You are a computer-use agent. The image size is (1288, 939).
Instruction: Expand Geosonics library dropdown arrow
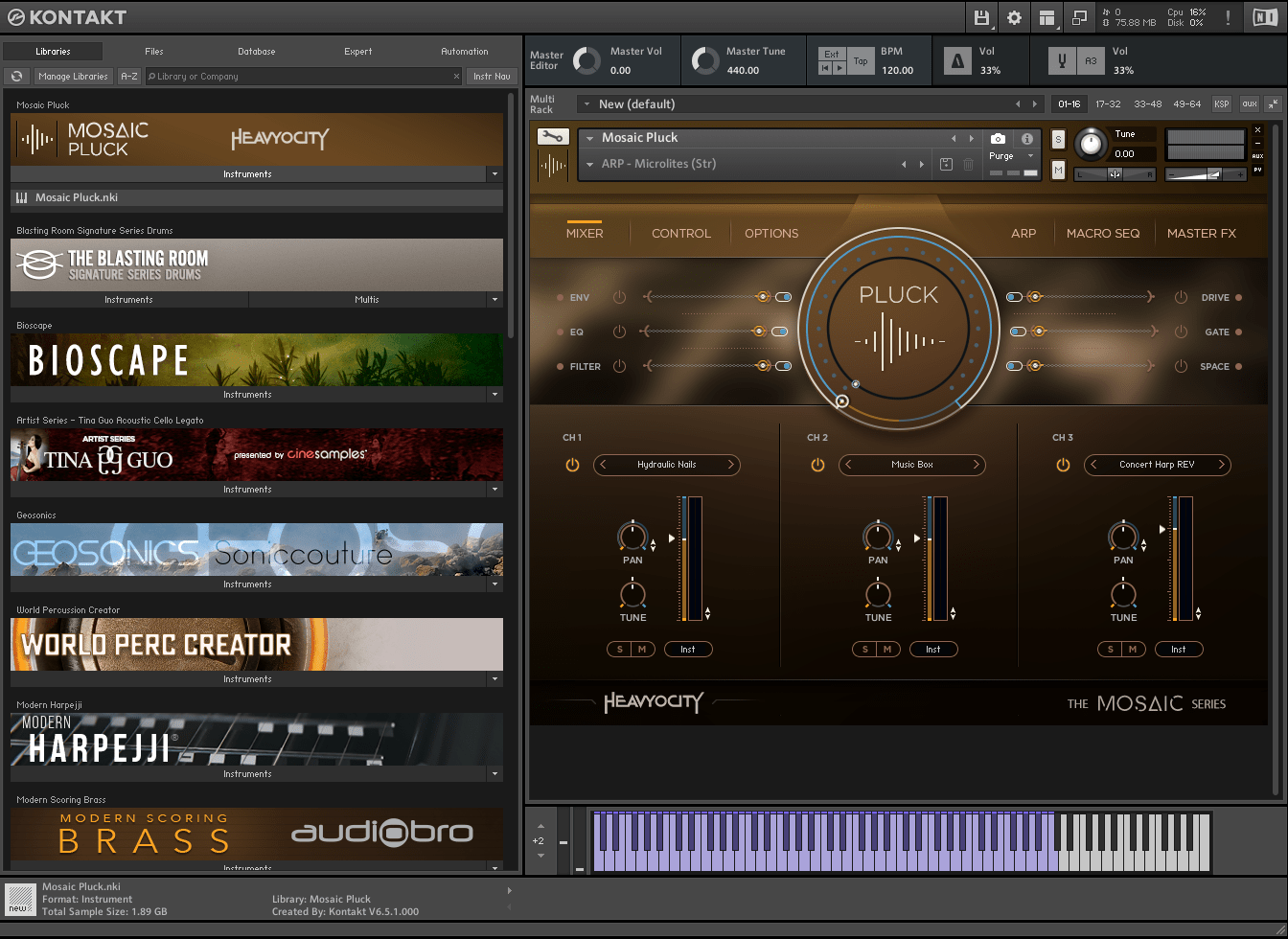pyautogui.click(x=494, y=584)
